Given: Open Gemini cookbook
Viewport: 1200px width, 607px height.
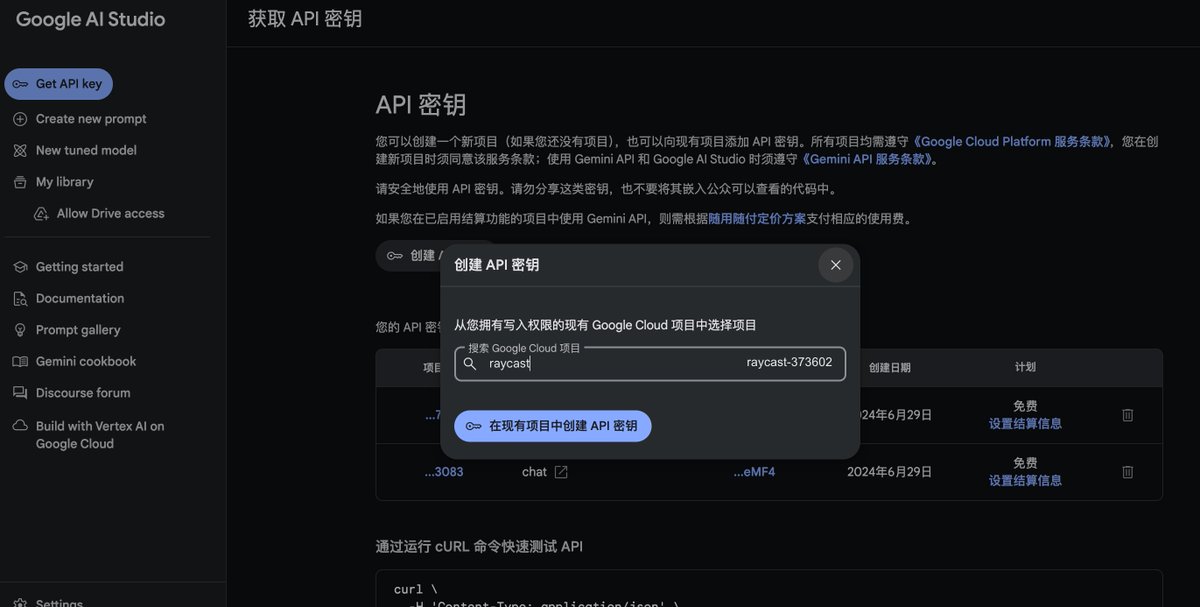Looking at the screenshot, I should pyautogui.click(x=86, y=362).
